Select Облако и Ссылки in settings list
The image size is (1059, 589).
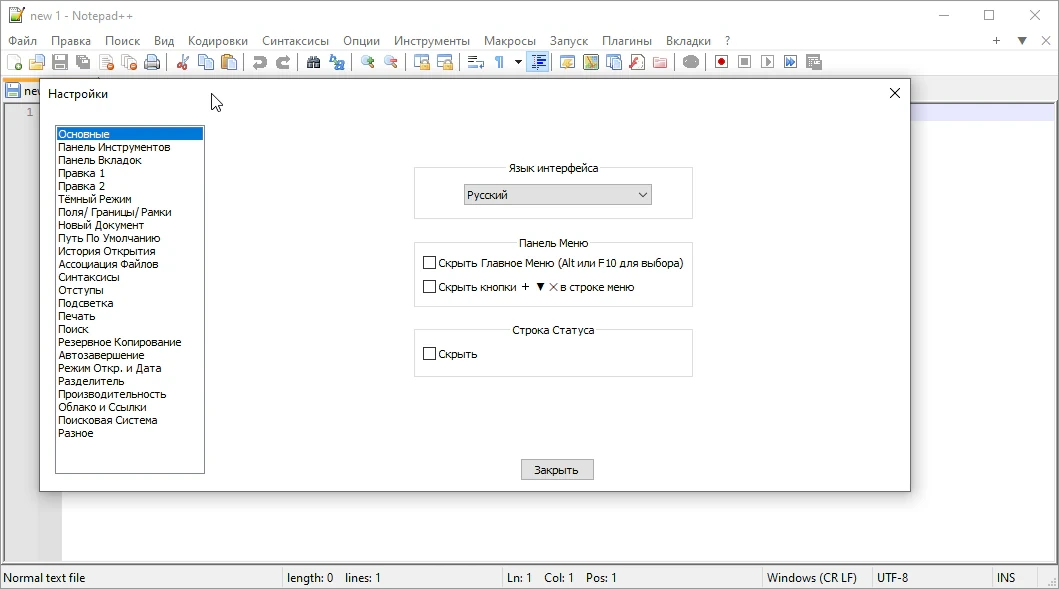click(130, 407)
